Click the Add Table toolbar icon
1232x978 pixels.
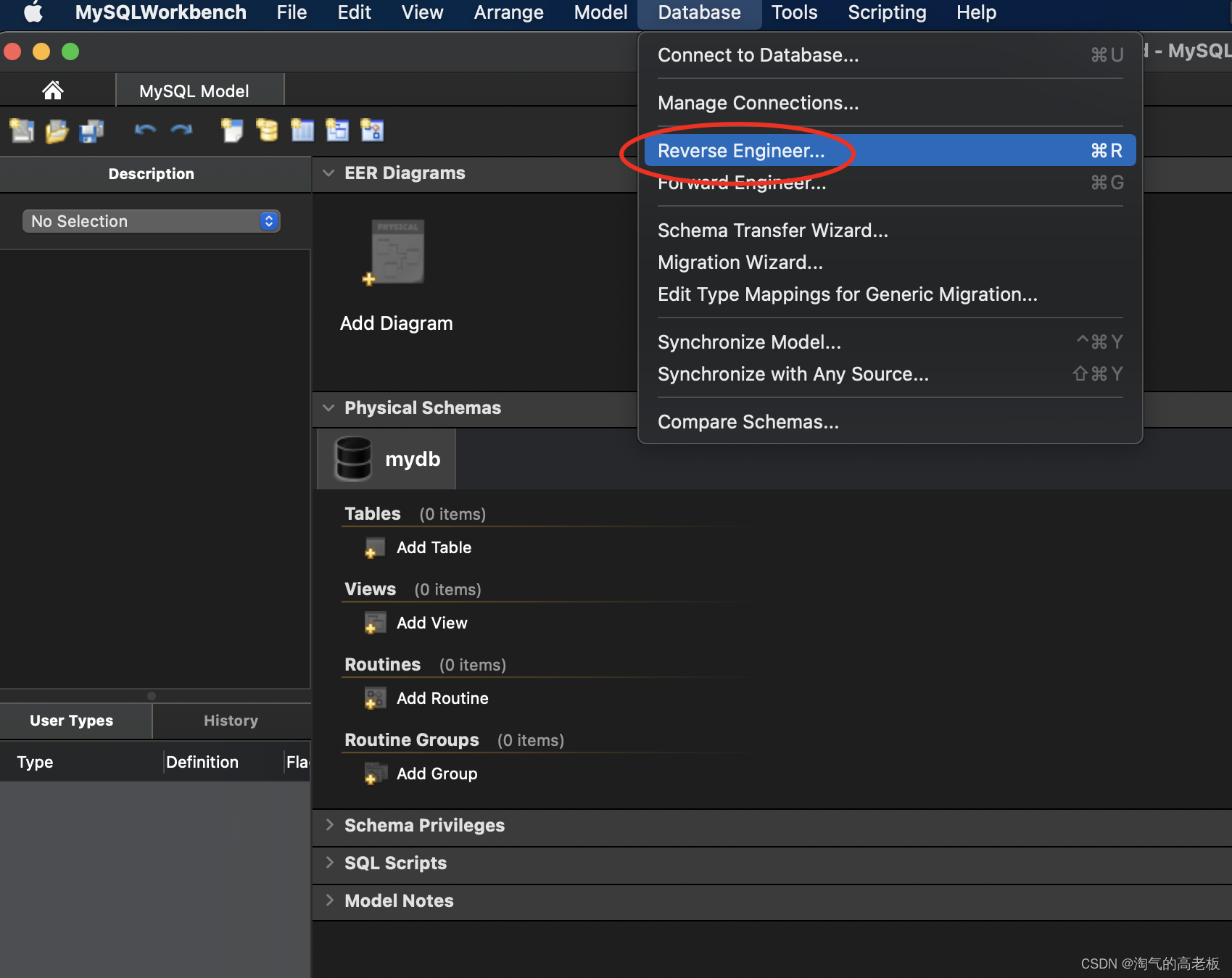tap(302, 130)
